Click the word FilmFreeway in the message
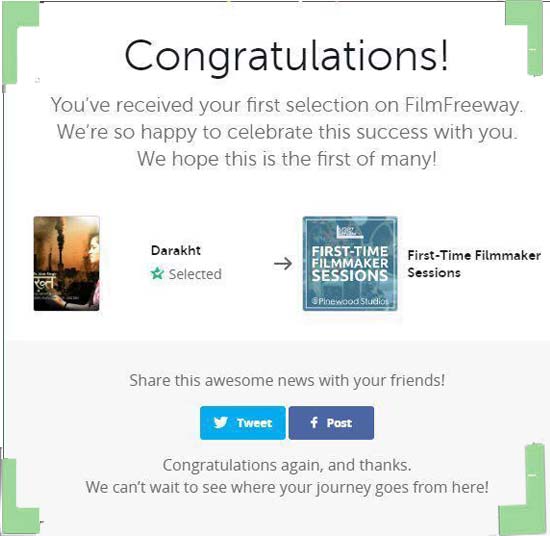 click(x=463, y=105)
